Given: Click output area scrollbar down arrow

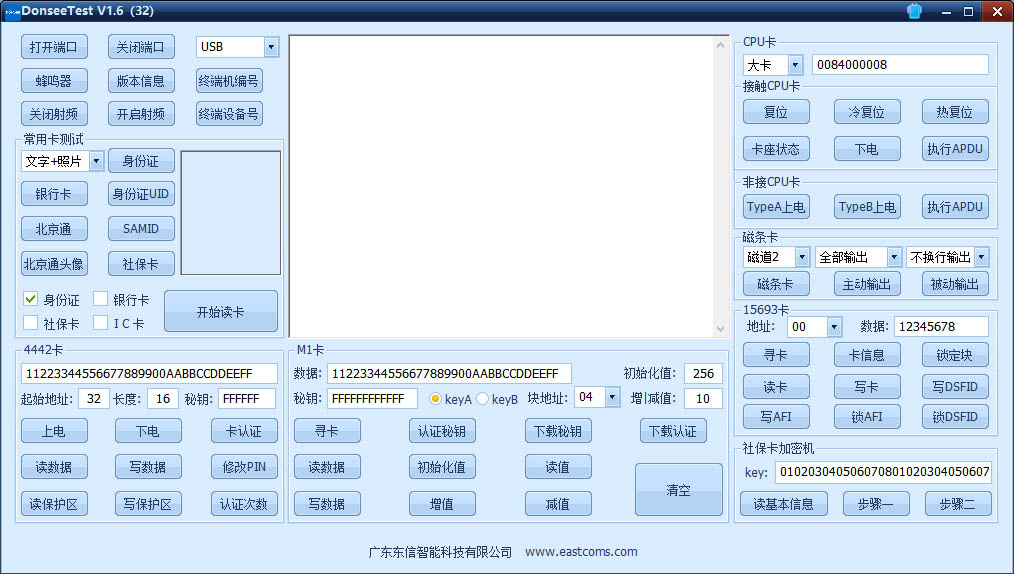Looking at the screenshot, I should (x=720, y=329).
